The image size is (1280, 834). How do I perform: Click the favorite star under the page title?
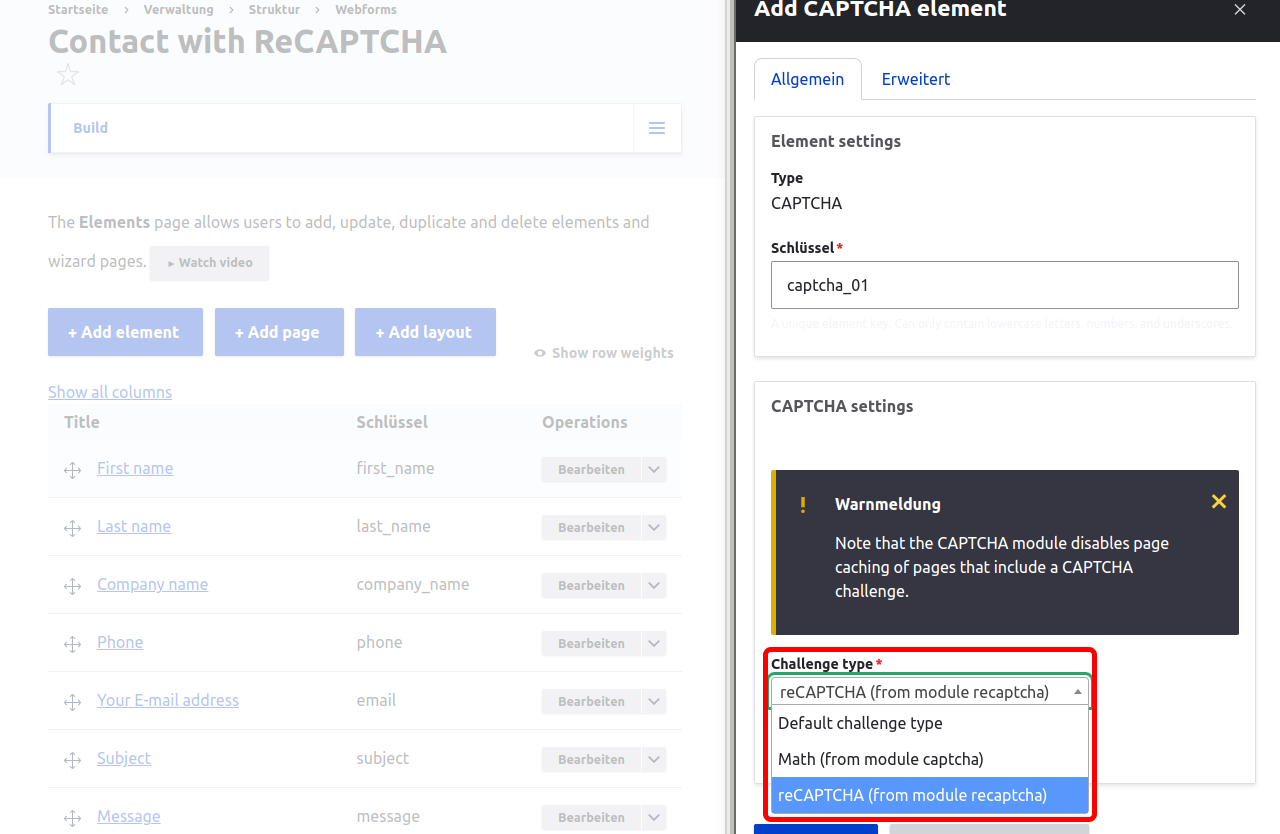pyautogui.click(x=67, y=75)
